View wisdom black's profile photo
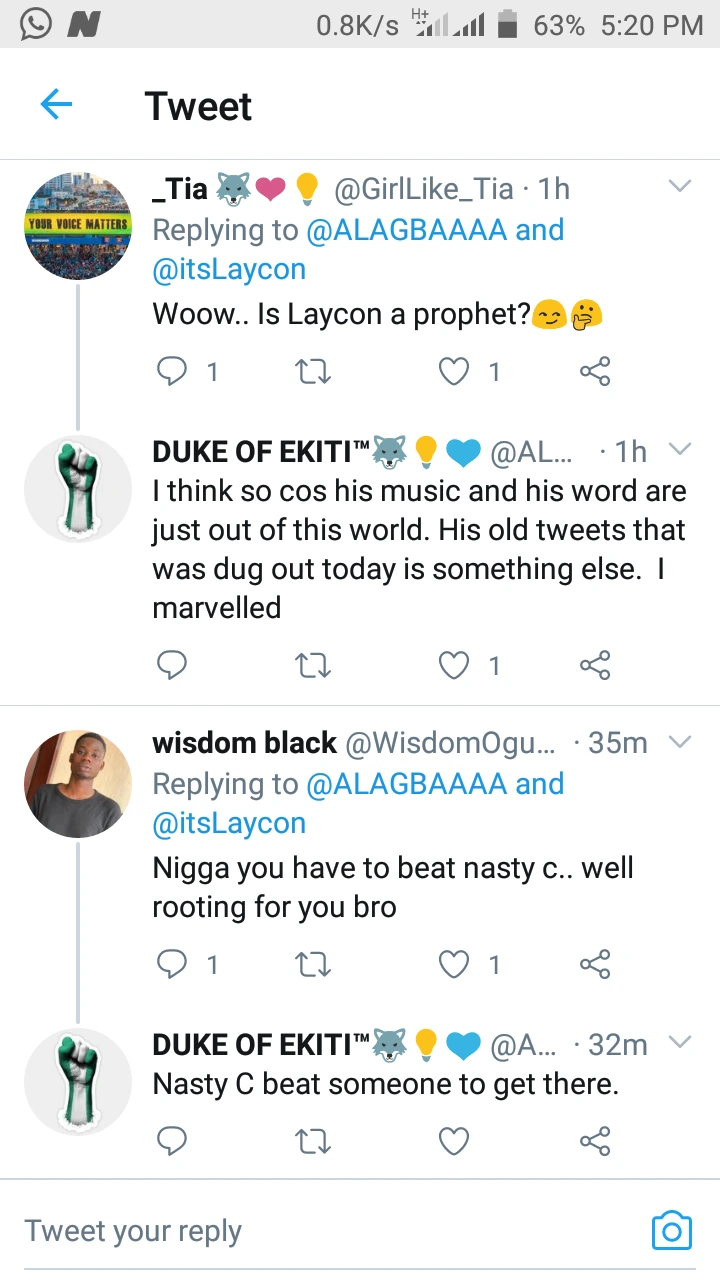Image resolution: width=720 pixels, height=1280 pixels. coord(78,783)
